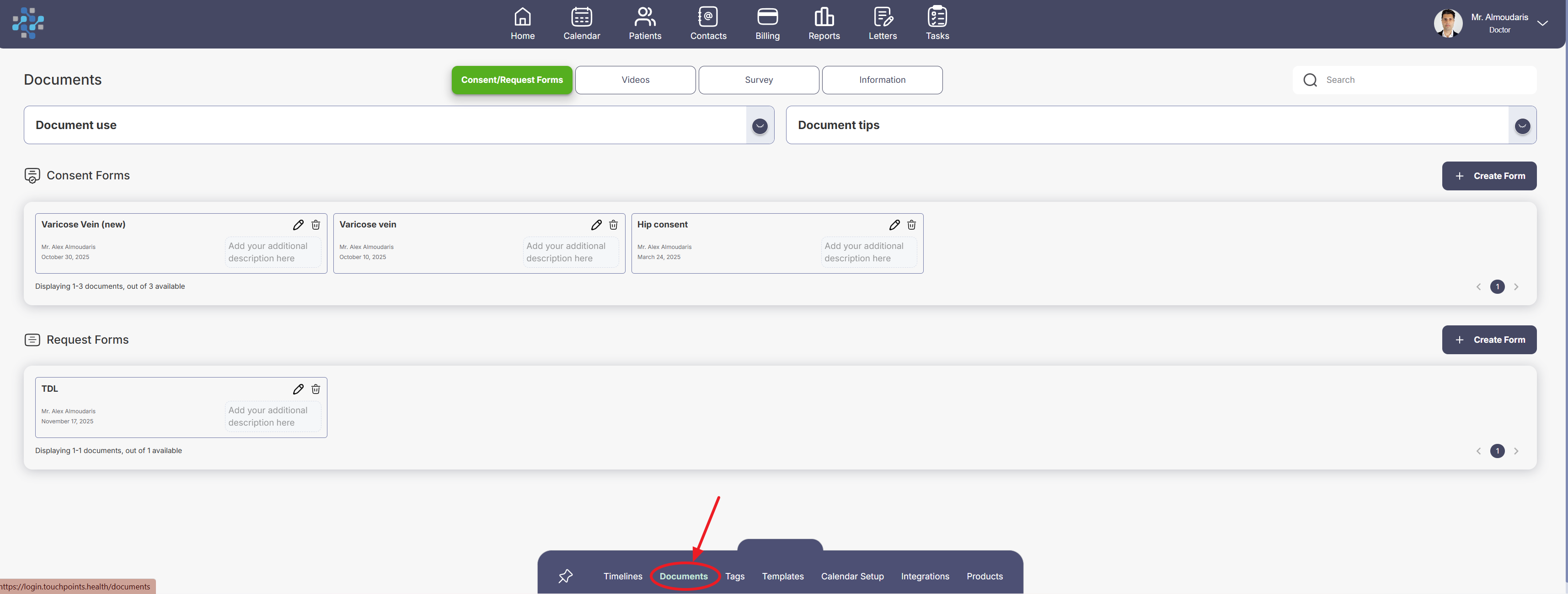Go to next page of Consent Forms

click(1516, 287)
